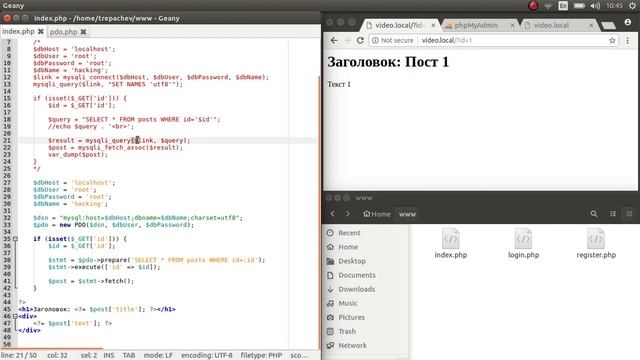Go back in the file manager
640x360 pixels.
(333, 214)
